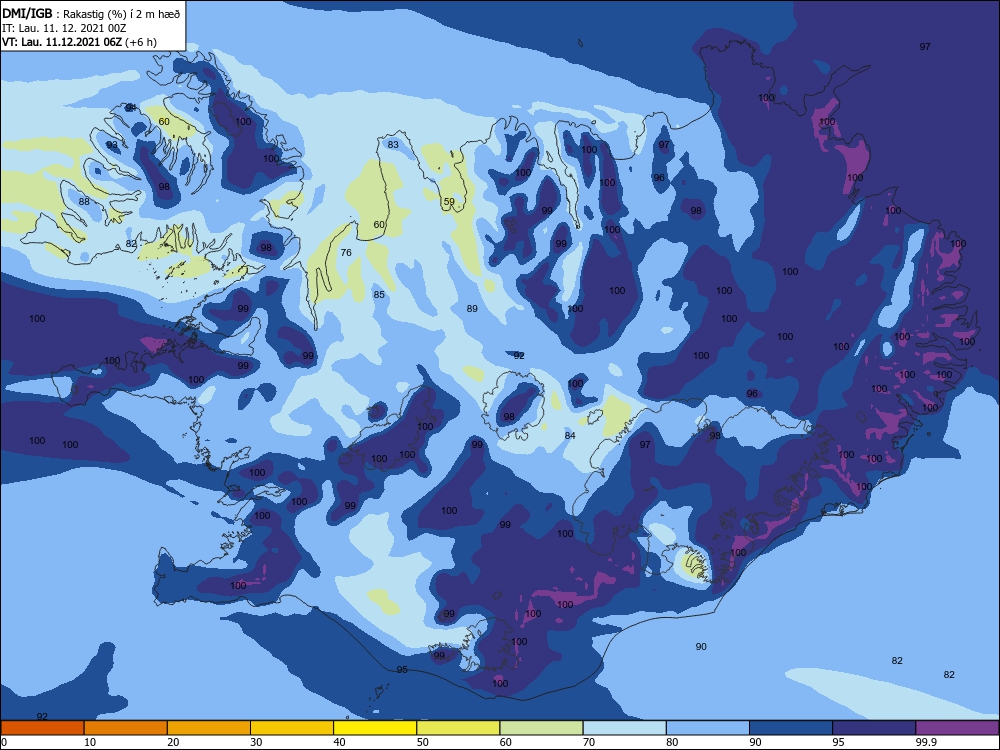Click the dark navy 95–99.9 legend swatch
1000x750 pixels.
coord(874,728)
